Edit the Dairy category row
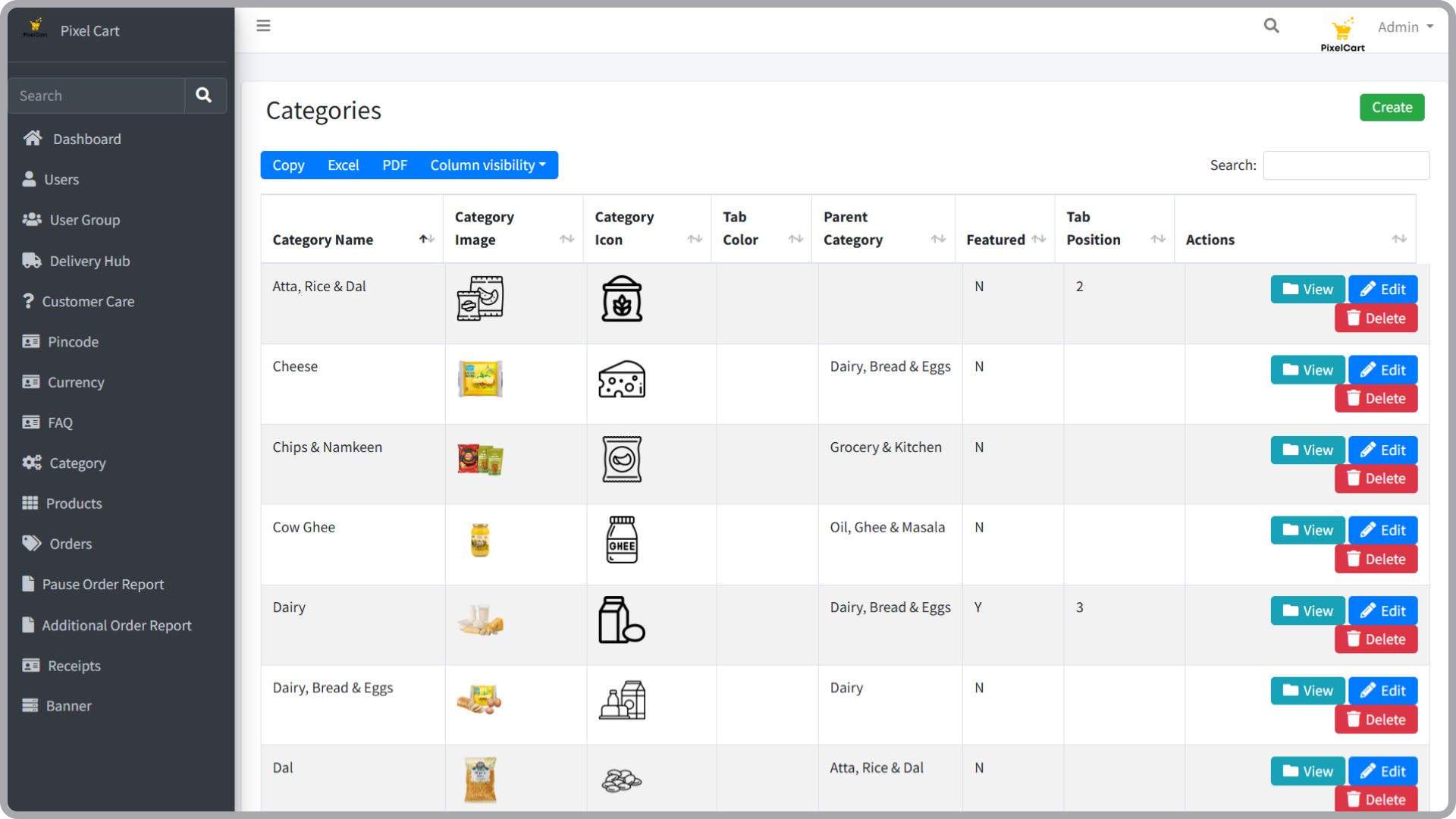Viewport: 1456px width, 819px height. click(1382, 611)
